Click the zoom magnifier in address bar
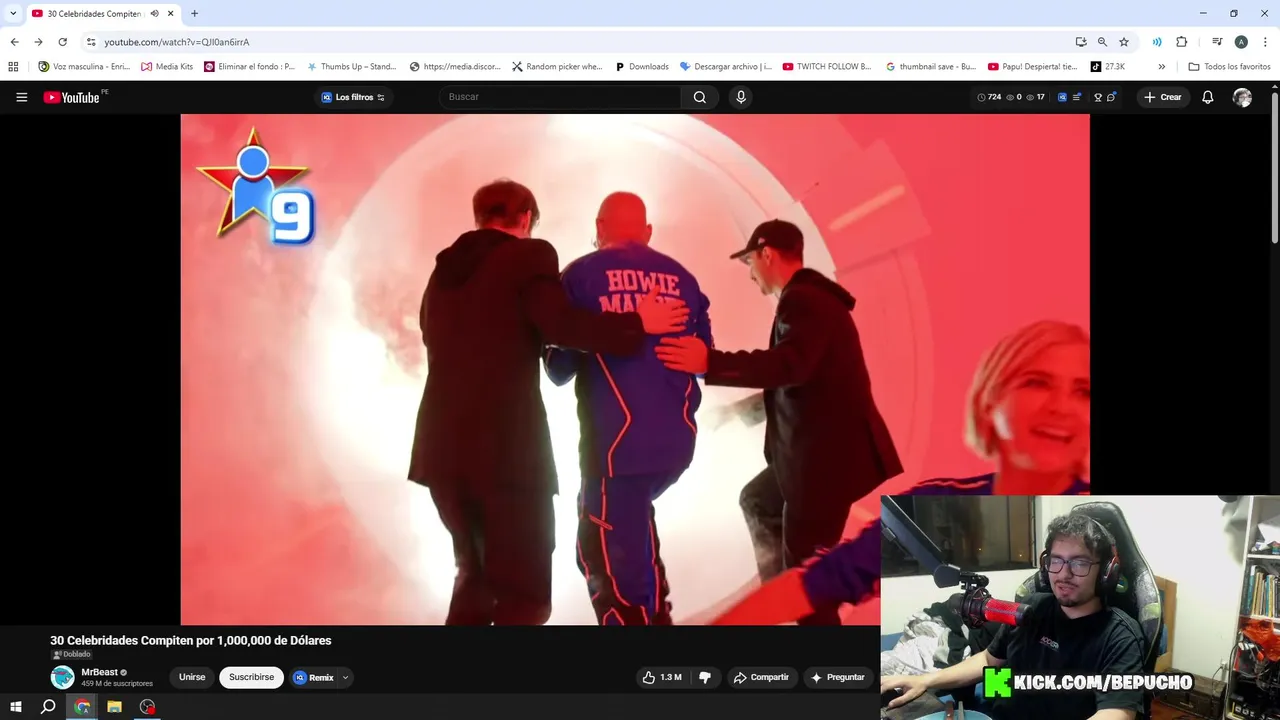 [1102, 42]
